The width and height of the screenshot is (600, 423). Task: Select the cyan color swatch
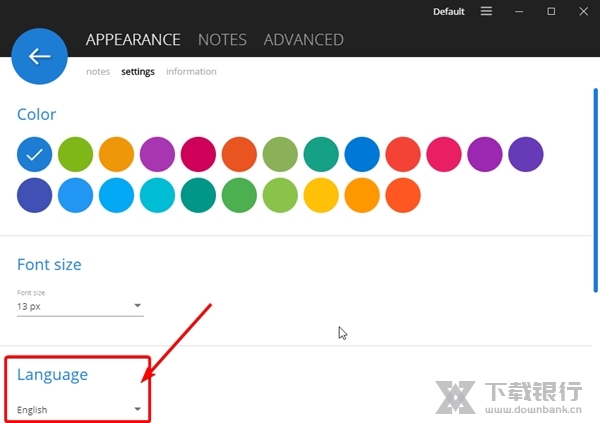(x=158, y=195)
